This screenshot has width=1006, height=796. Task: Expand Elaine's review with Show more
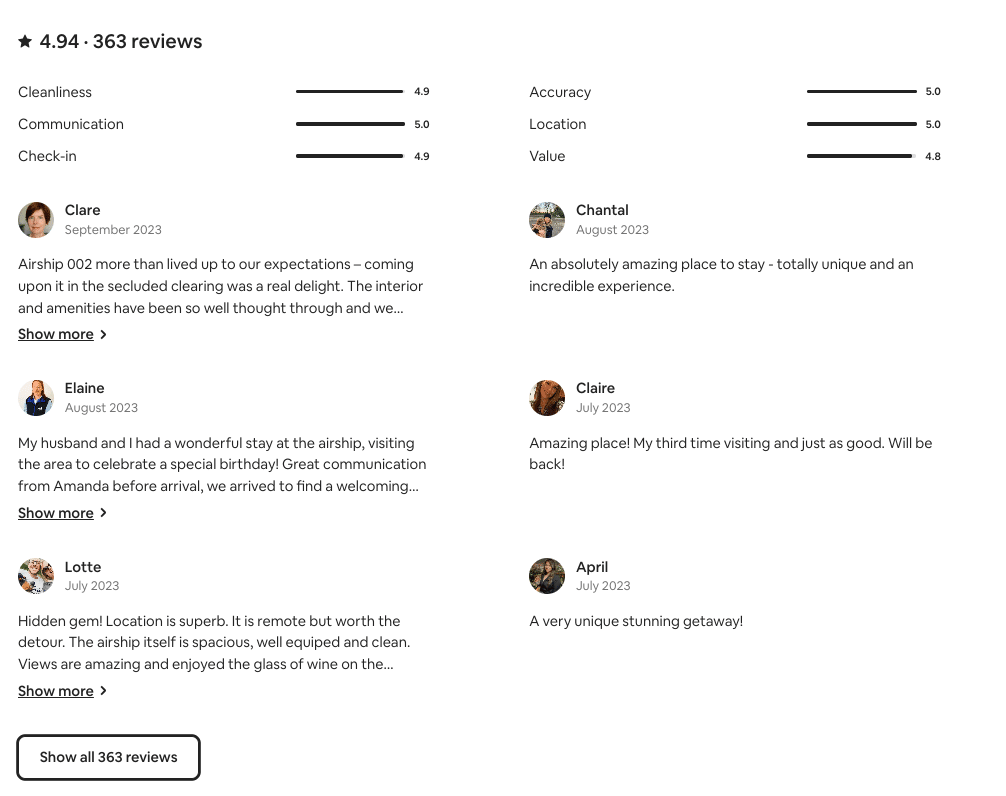click(56, 513)
